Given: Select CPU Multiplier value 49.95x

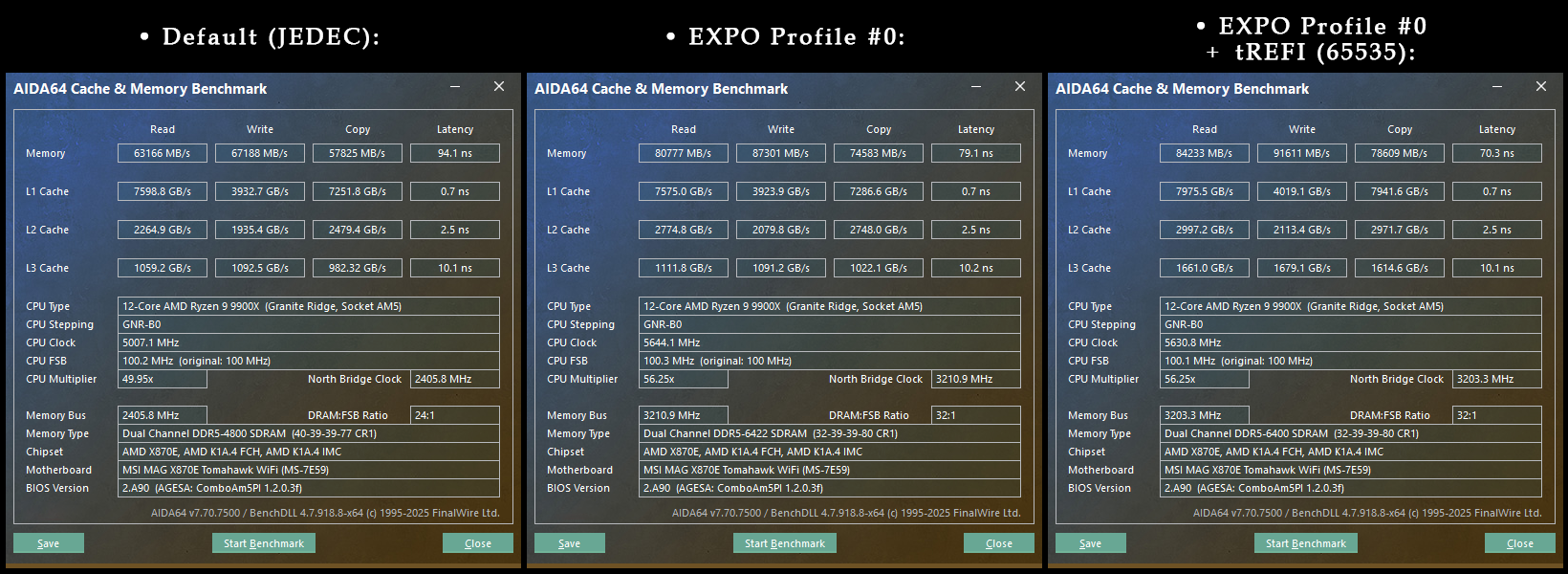Looking at the screenshot, I should pyautogui.click(x=163, y=379).
